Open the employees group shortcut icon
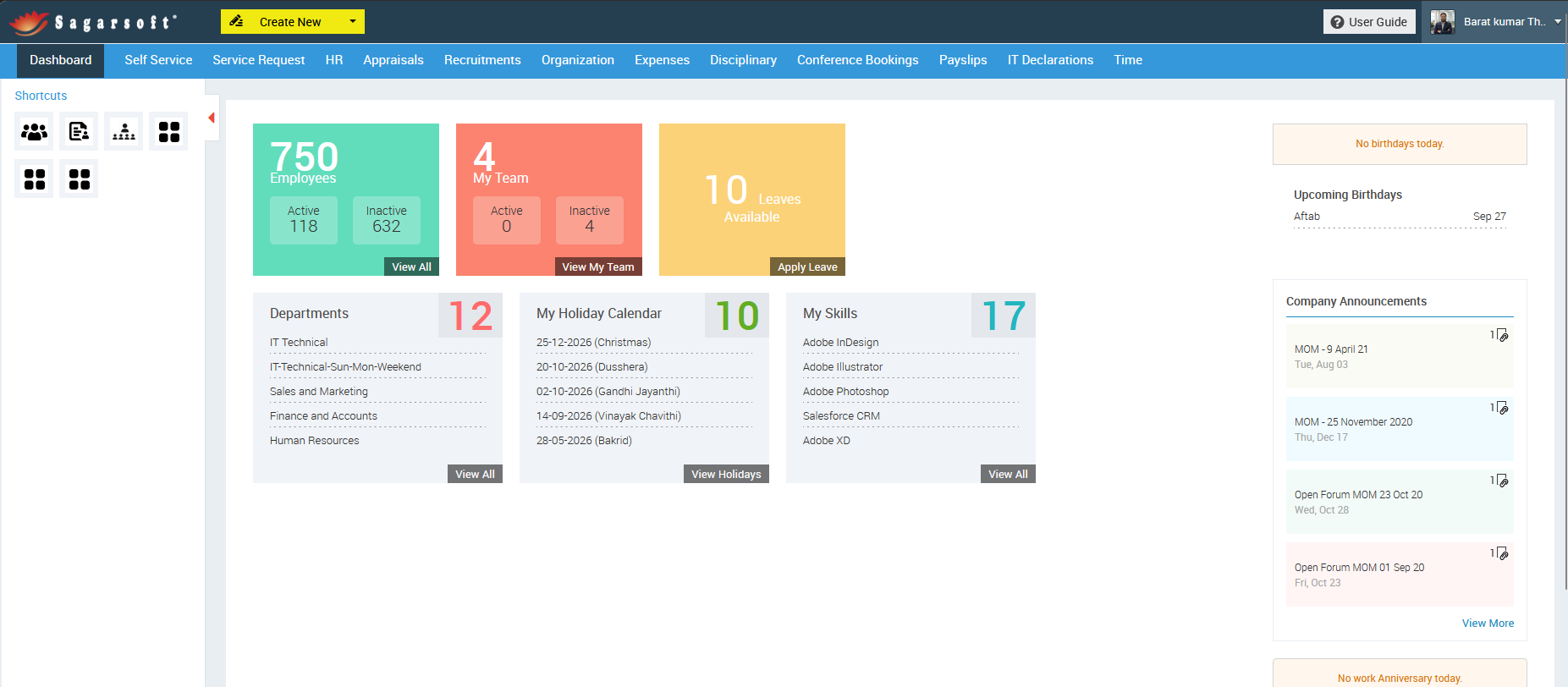This screenshot has height=687, width=1568. [34, 131]
